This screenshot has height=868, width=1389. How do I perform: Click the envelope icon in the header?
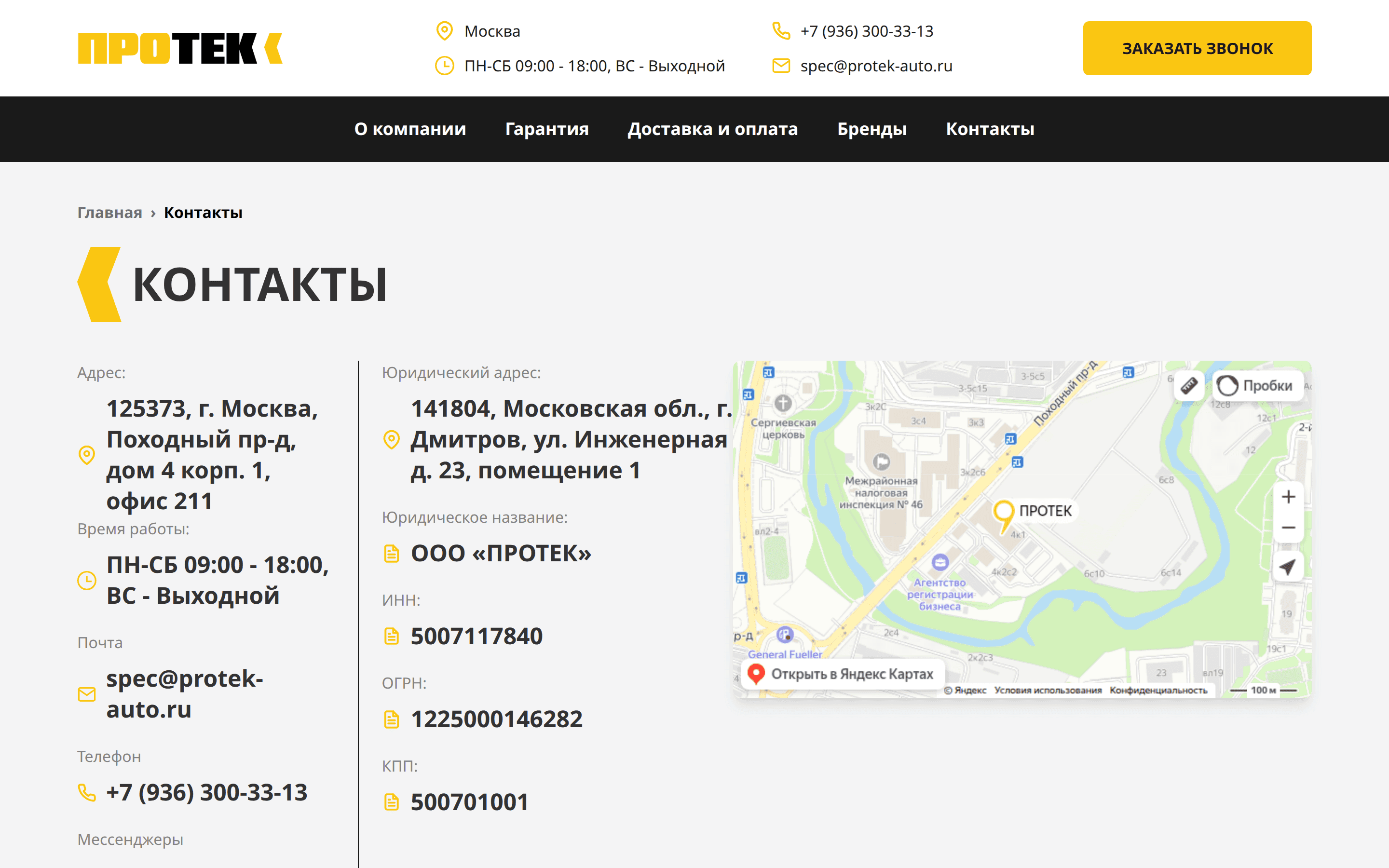point(781,66)
